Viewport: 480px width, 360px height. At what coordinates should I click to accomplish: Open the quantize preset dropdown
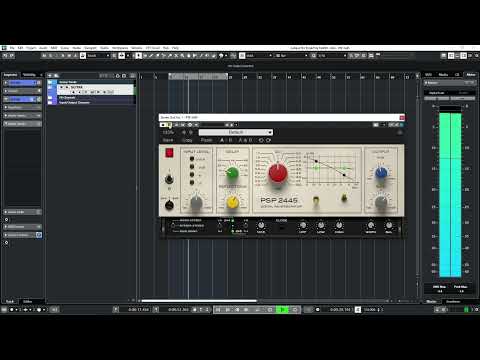click(332, 56)
